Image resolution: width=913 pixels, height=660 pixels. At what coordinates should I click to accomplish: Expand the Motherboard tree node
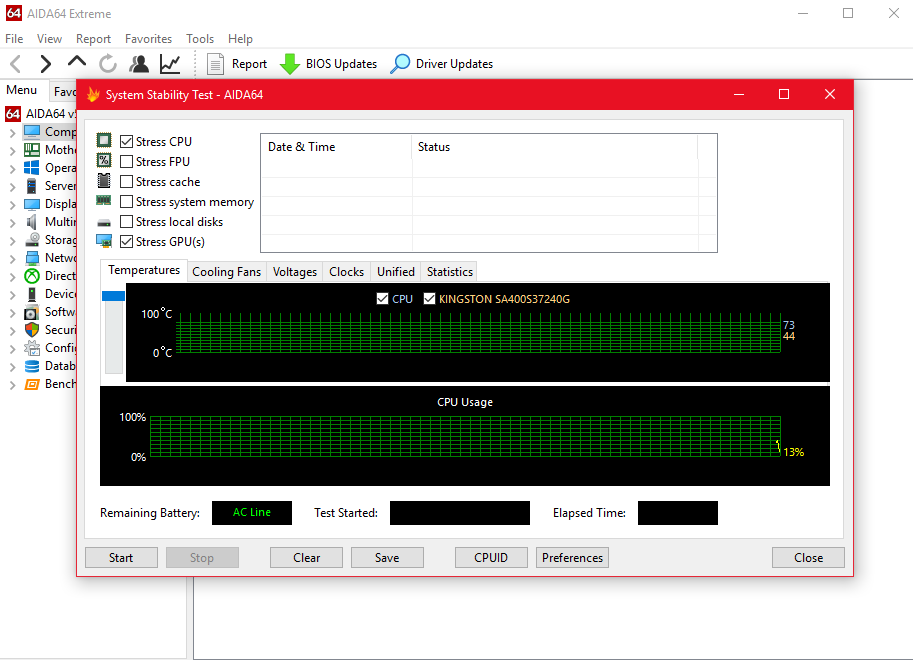click(12, 150)
